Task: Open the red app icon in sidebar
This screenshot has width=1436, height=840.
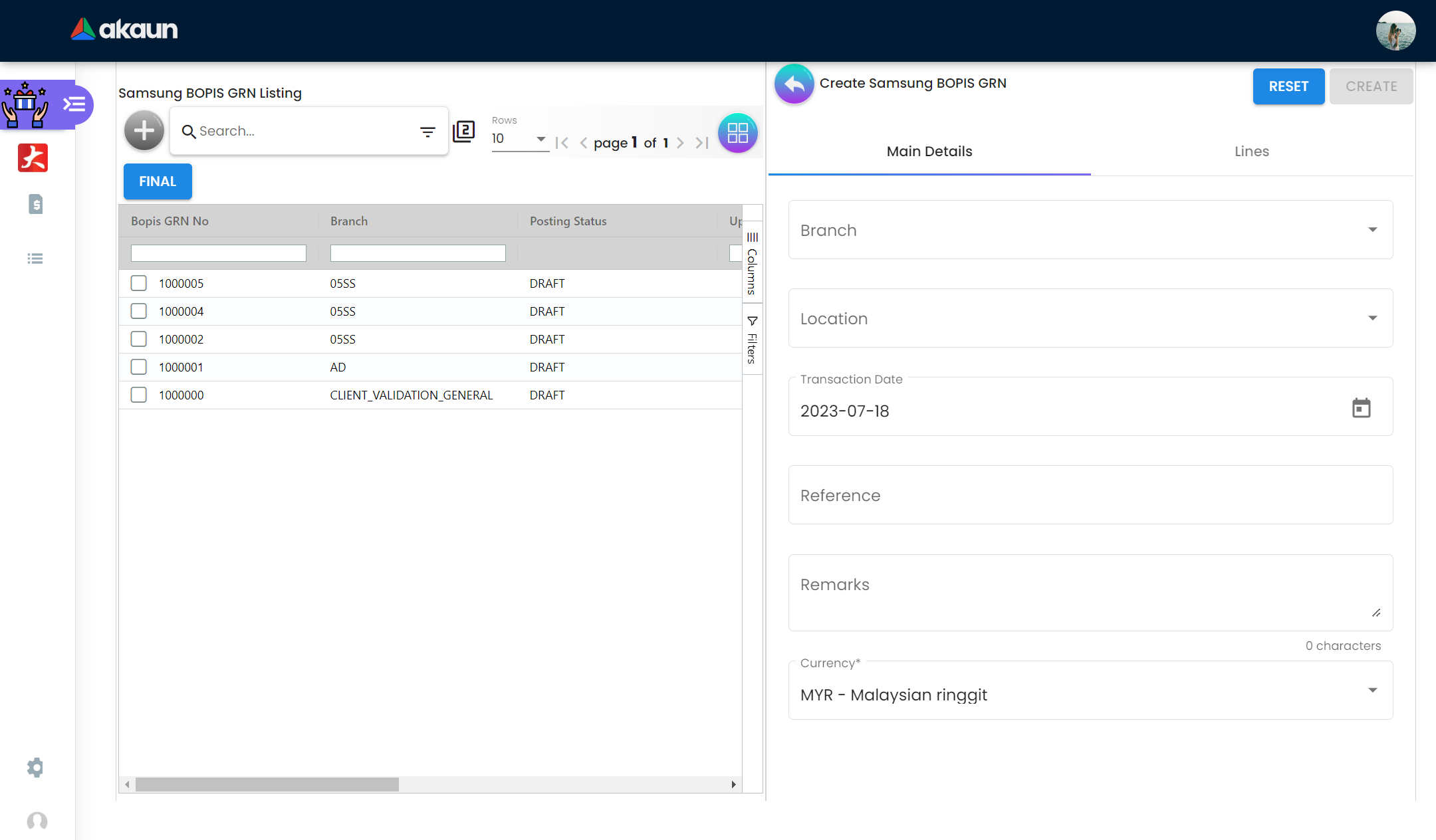Action: click(33, 158)
